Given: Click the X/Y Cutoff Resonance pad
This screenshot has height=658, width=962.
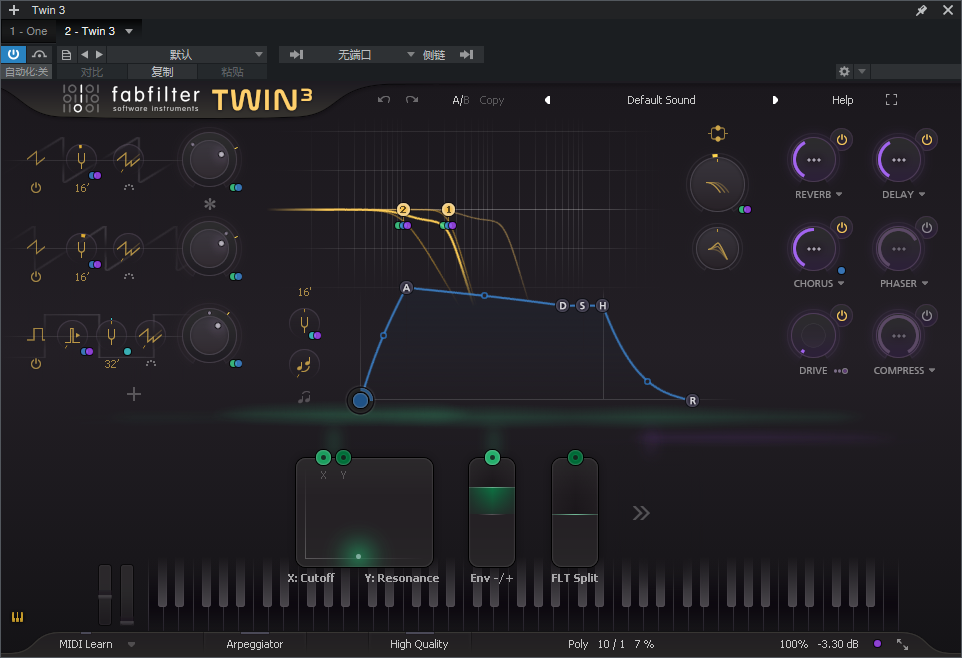Looking at the screenshot, I should 364,513.
